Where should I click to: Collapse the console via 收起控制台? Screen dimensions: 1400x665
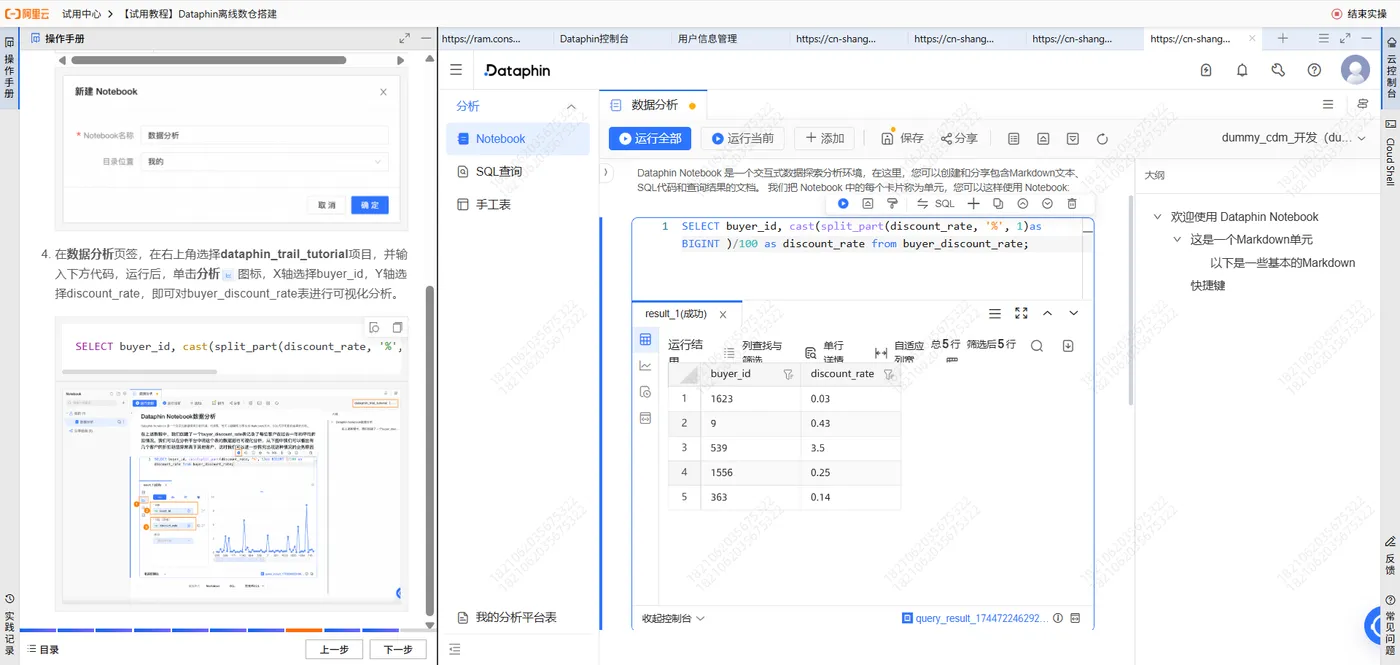coord(673,618)
